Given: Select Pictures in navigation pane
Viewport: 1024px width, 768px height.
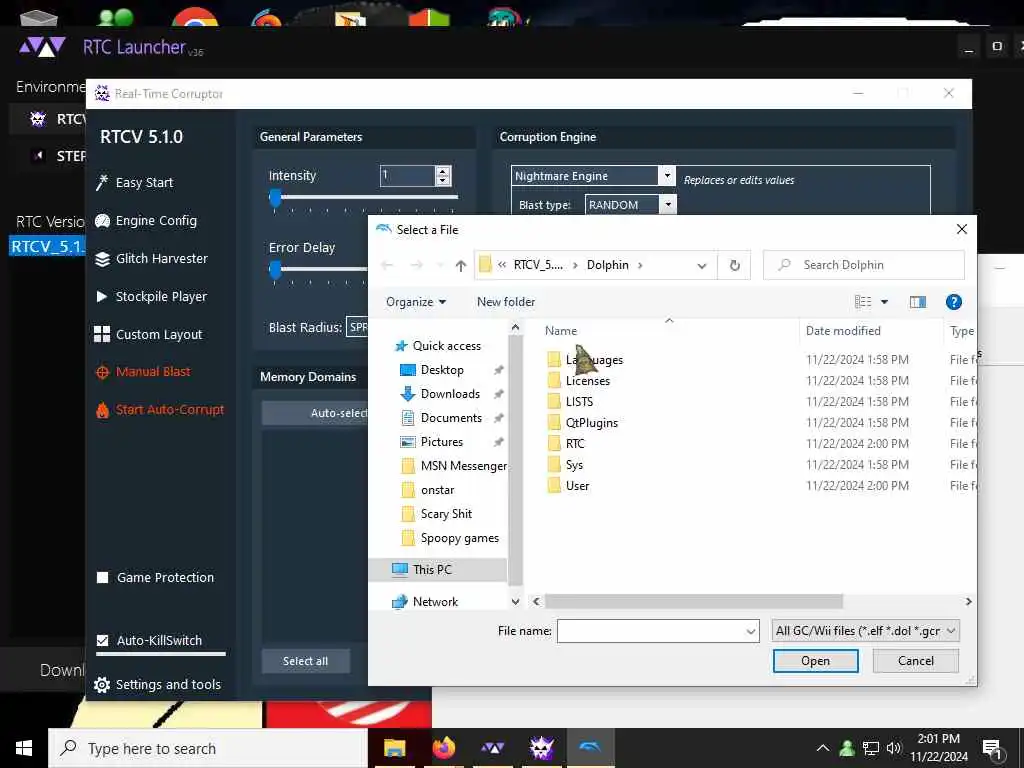Looking at the screenshot, I should click(441, 442).
